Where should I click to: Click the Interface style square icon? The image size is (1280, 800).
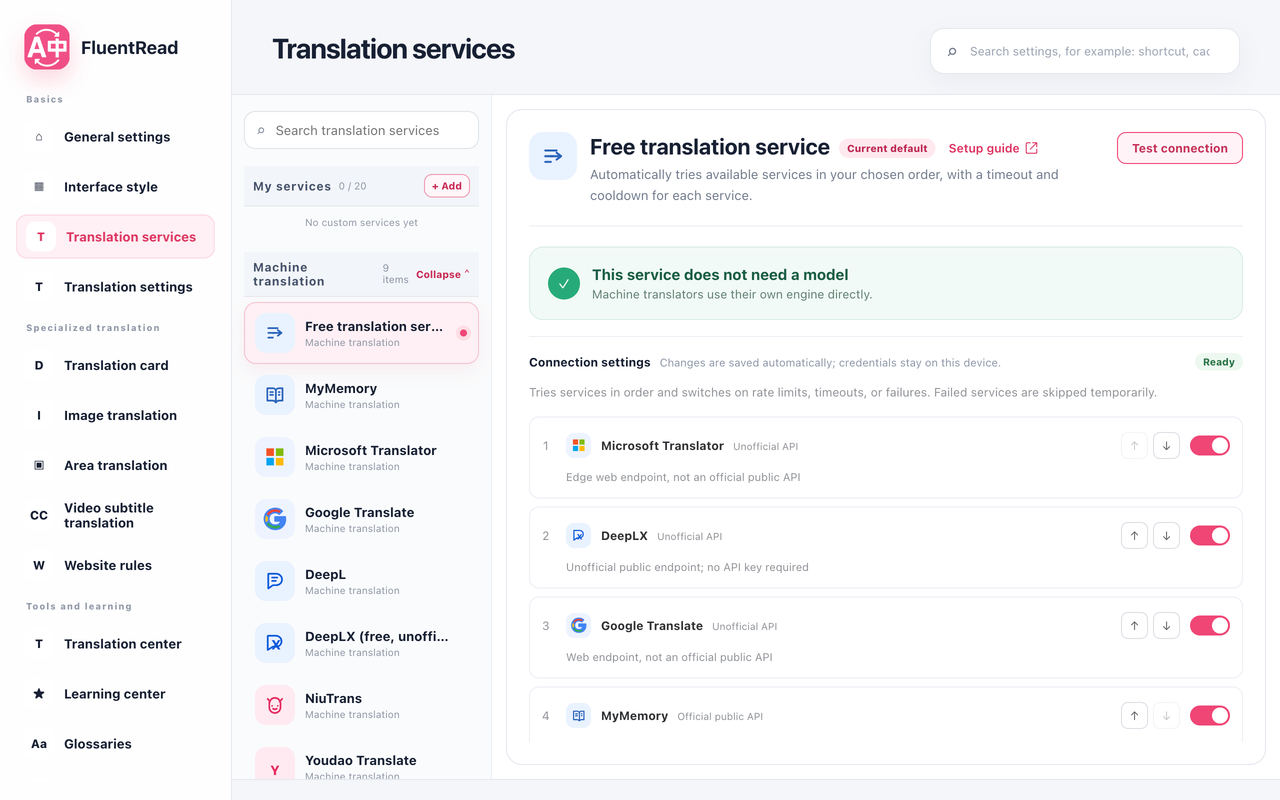point(39,187)
